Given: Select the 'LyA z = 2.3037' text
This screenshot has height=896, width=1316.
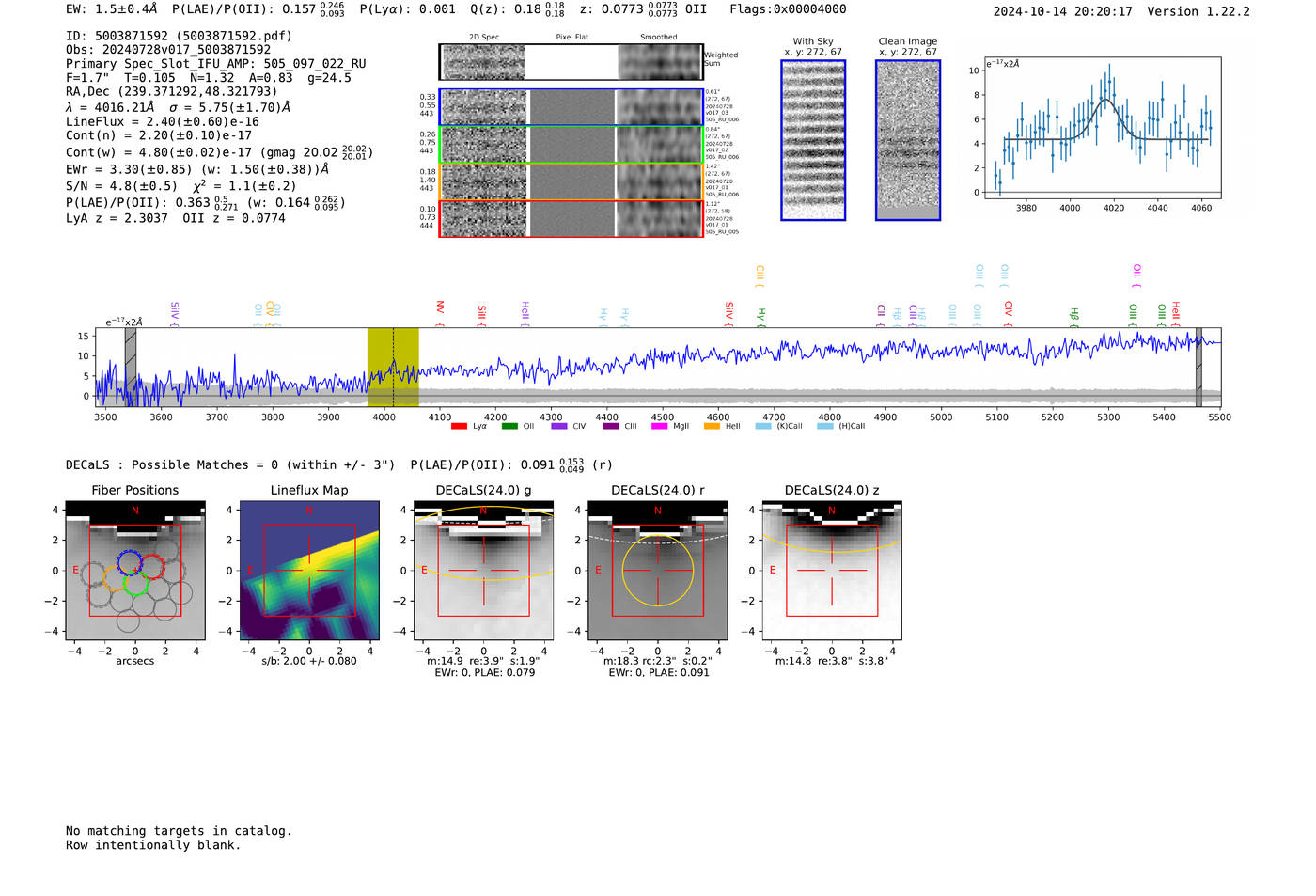Looking at the screenshot, I should (117, 218).
